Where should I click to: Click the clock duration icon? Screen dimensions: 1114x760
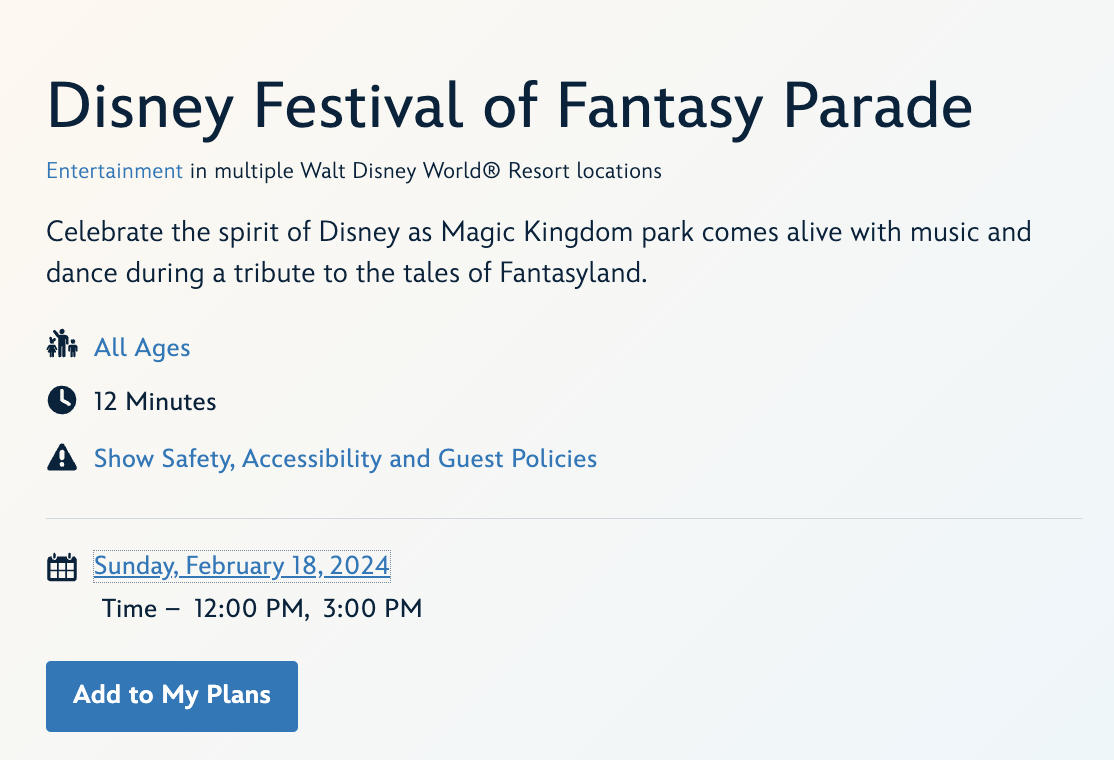[62, 401]
